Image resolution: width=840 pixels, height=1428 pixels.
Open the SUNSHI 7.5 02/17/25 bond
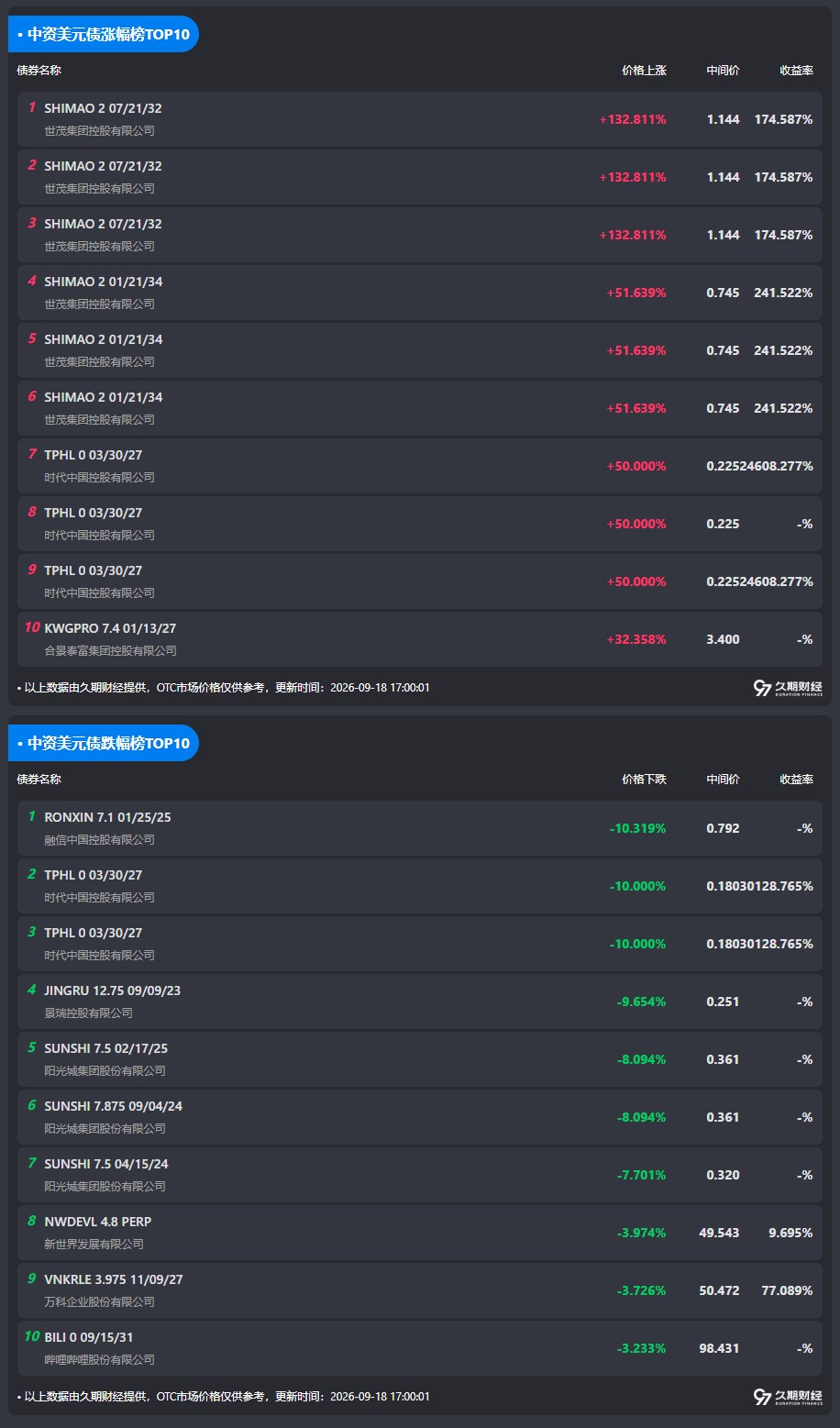[106, 1048]
